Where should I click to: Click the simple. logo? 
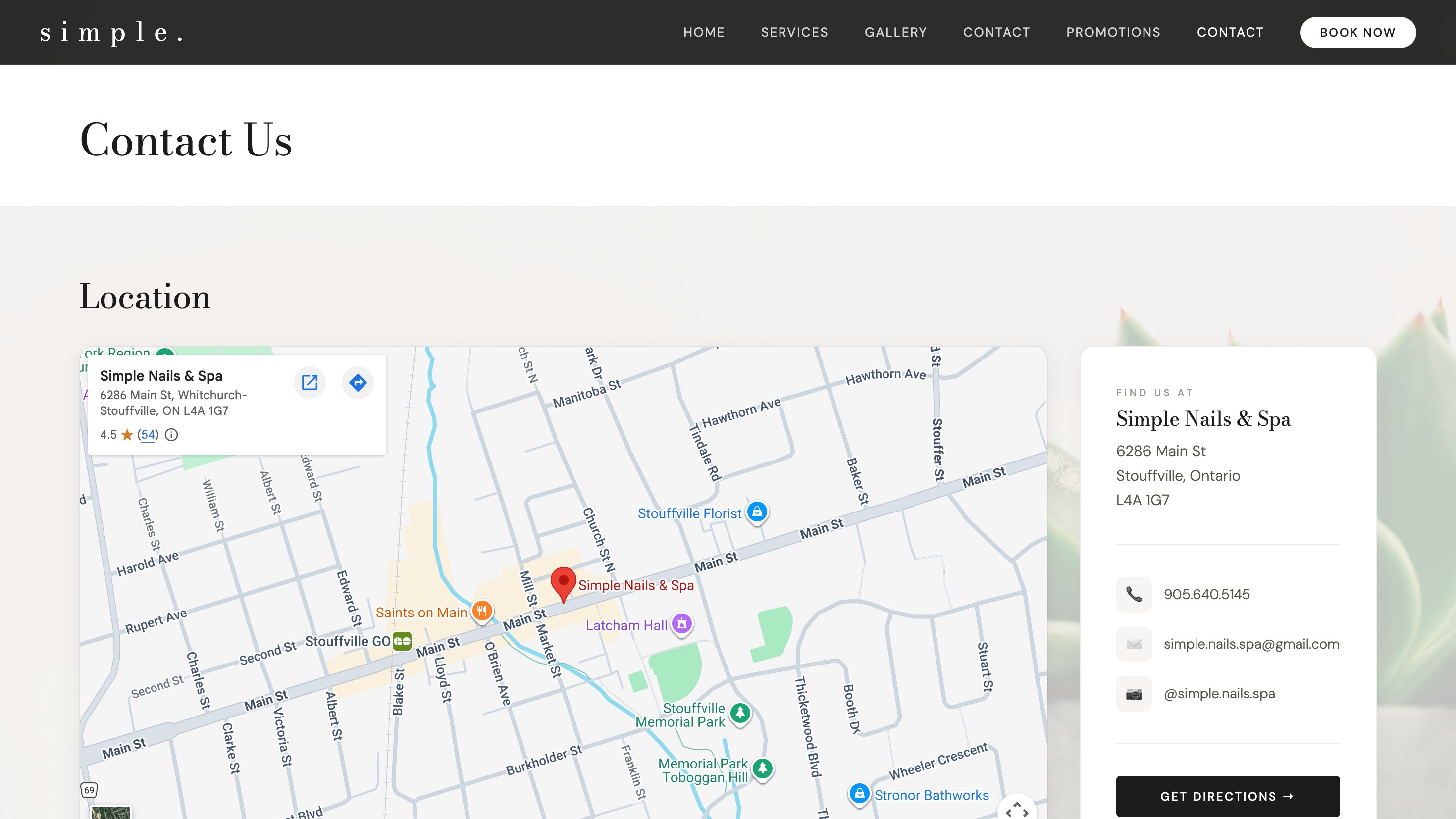click(x=111, y=32)
